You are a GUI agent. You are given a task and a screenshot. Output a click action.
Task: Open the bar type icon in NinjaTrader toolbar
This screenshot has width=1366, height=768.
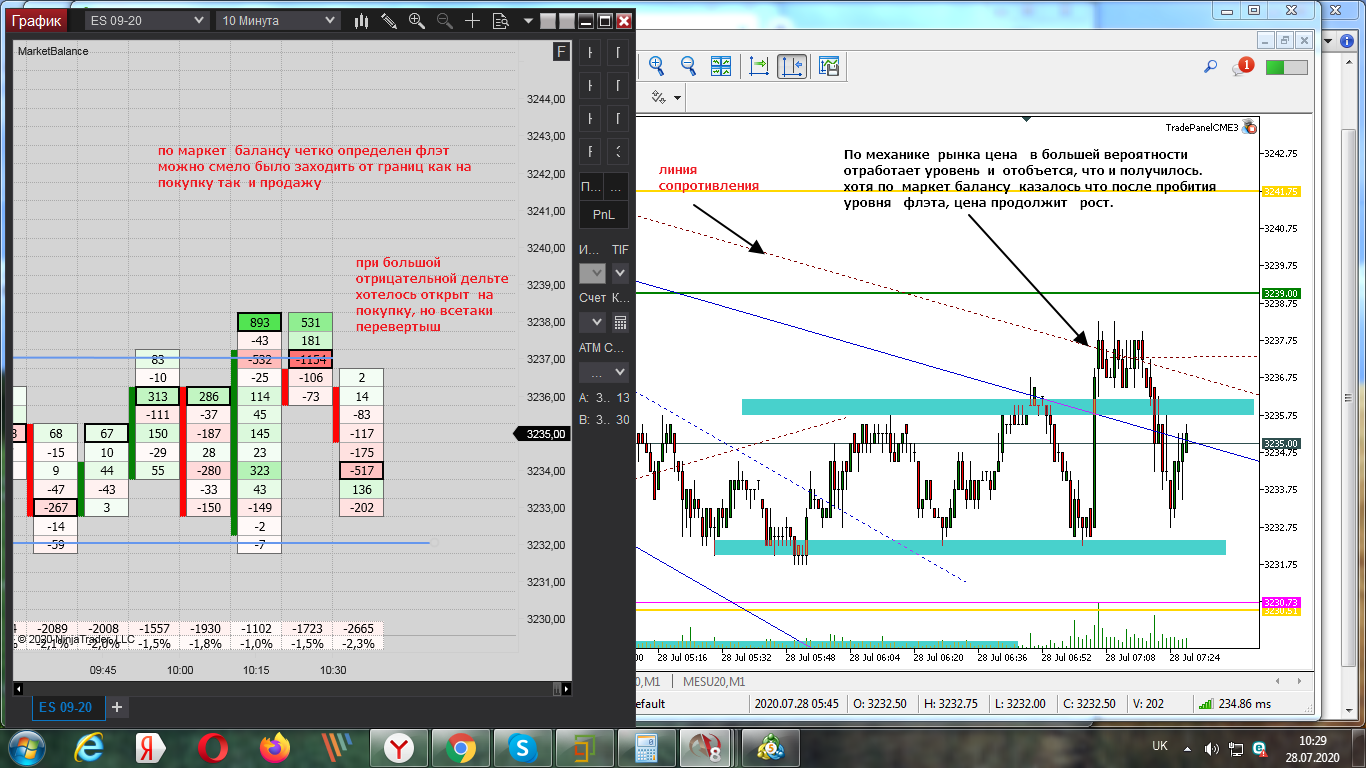click(x=362, y=20)
